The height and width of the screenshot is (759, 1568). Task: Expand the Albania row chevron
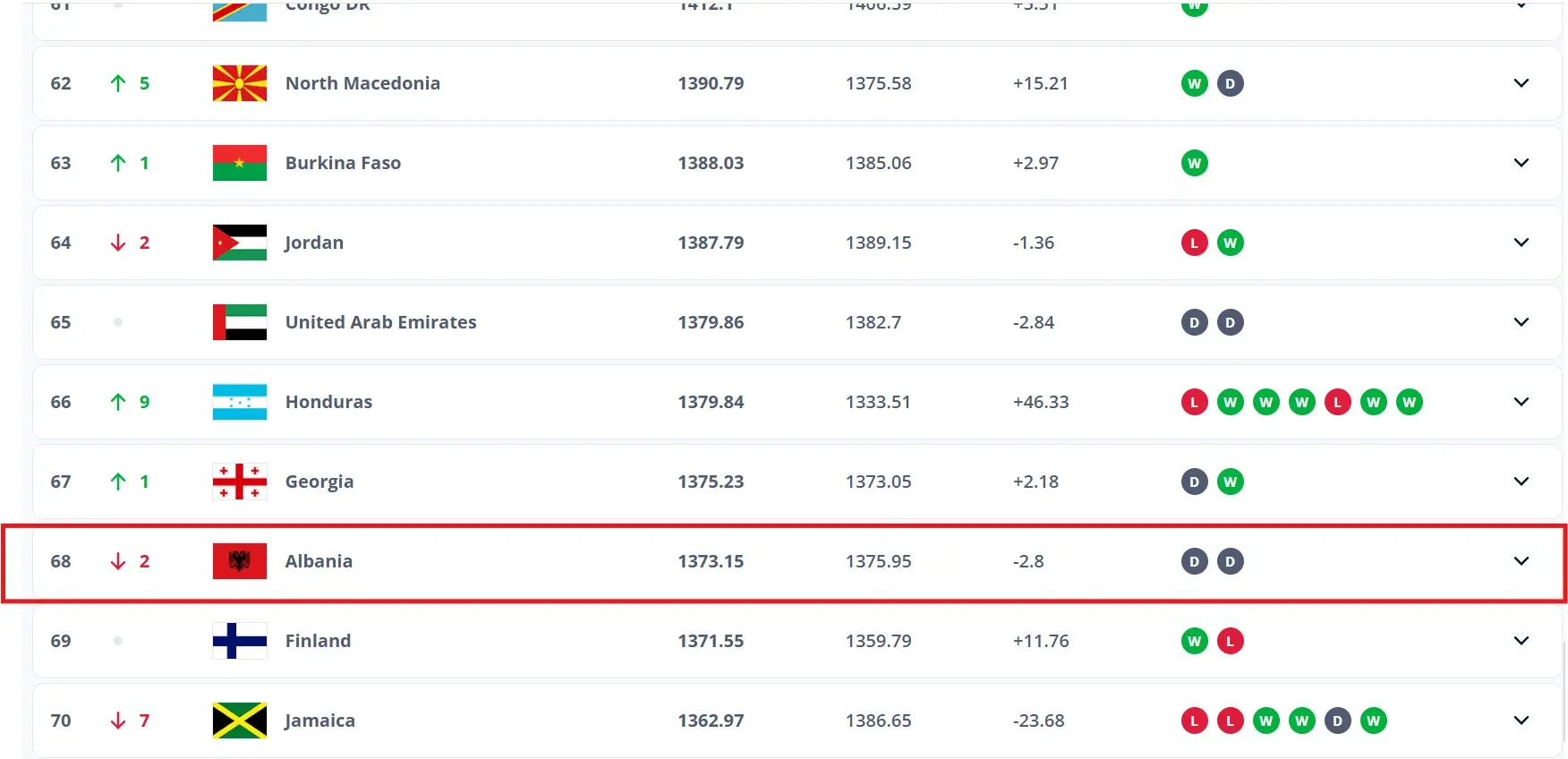(x=1521, y=561)
